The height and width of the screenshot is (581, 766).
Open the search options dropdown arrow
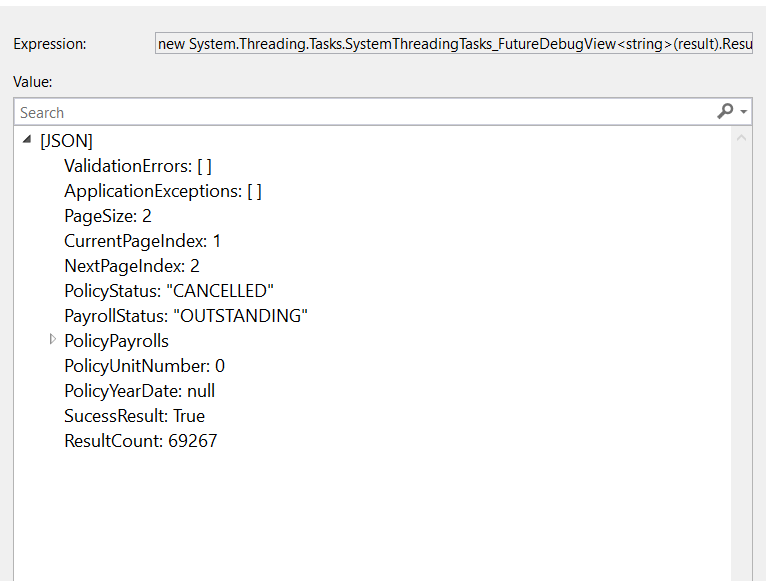click(x=744, y=112)
